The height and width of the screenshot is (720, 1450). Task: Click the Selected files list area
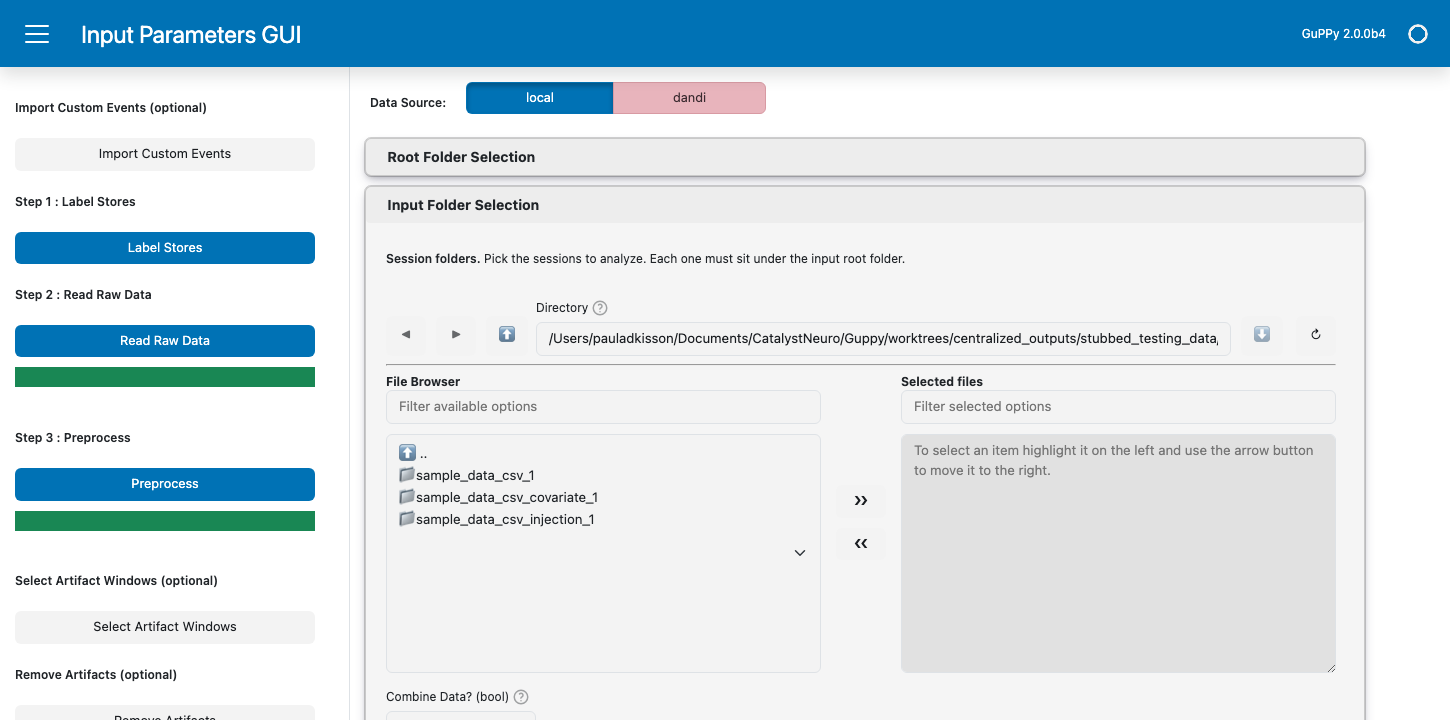[1118, 553]
